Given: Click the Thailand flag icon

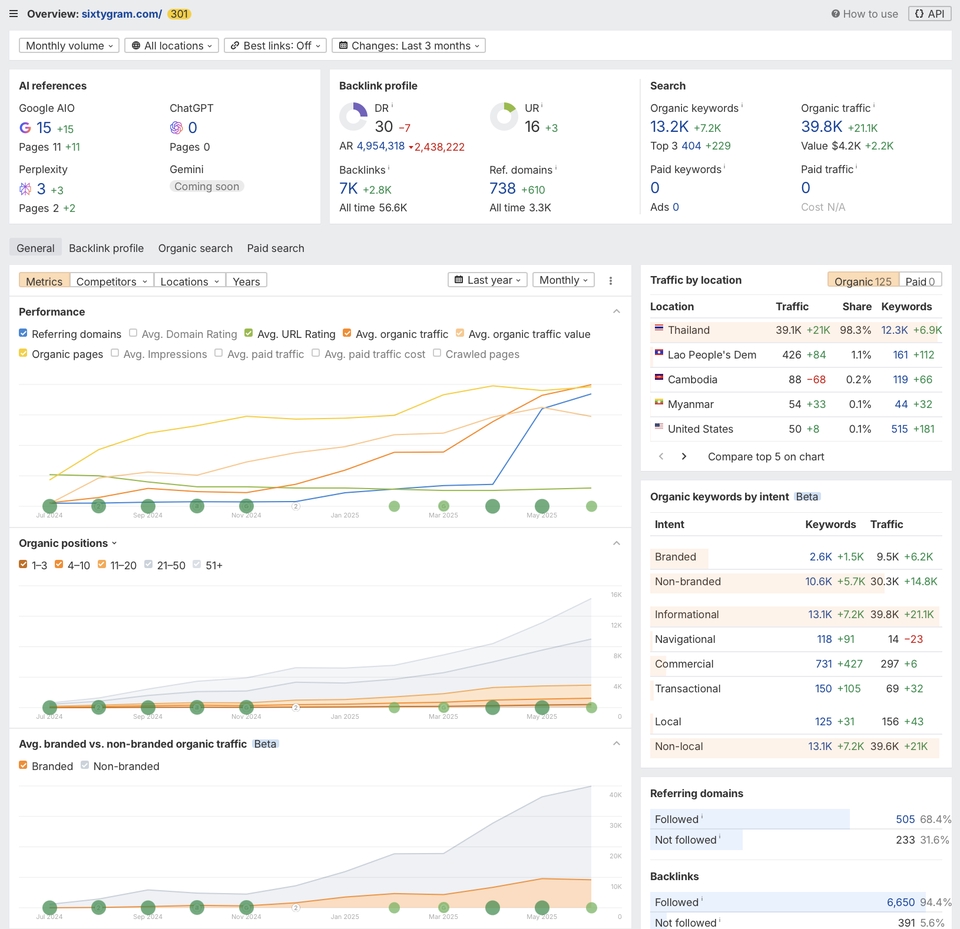Looking at the screenshot, I should 659,329.
